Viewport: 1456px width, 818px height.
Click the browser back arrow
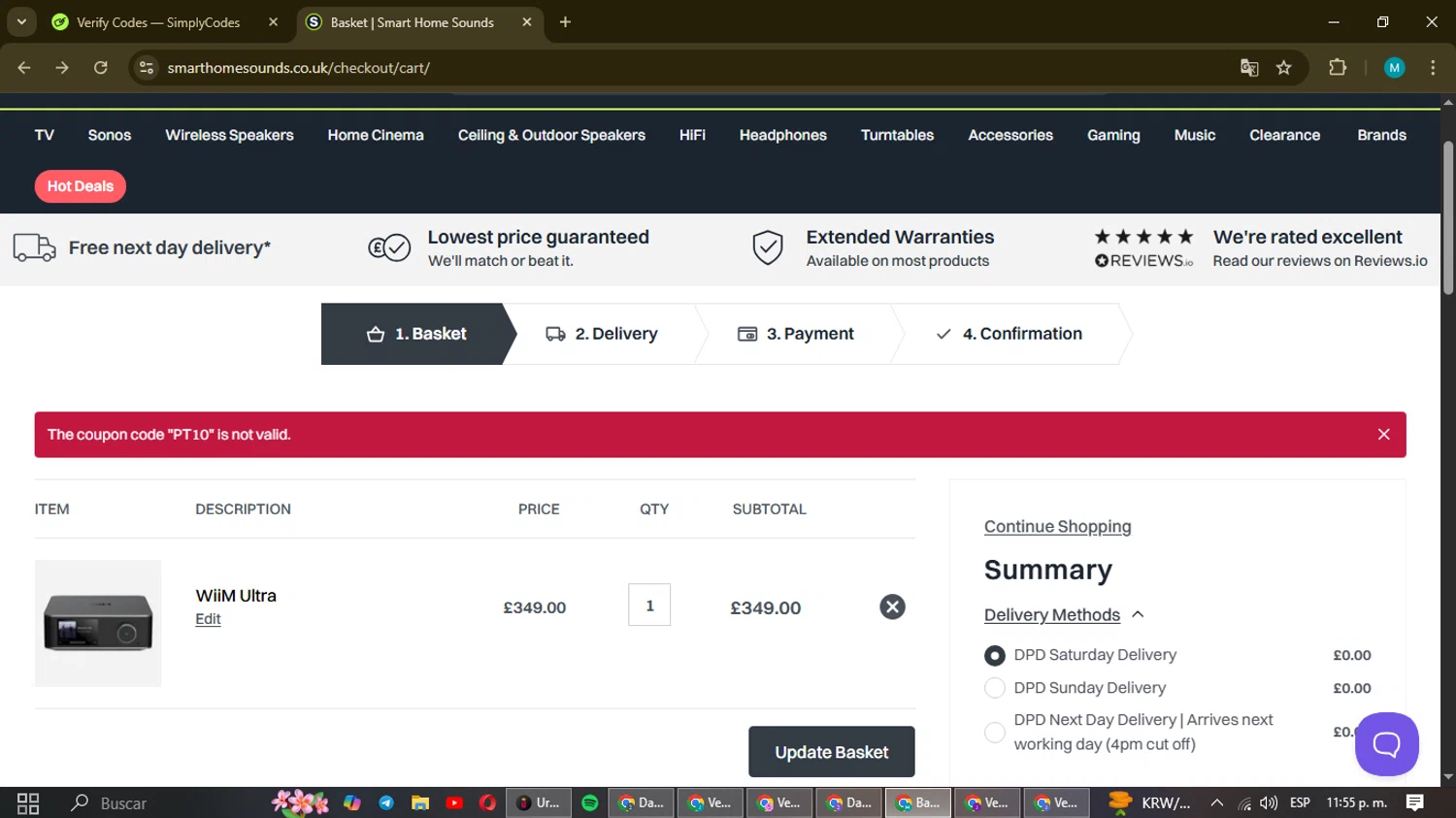point(24,68)
